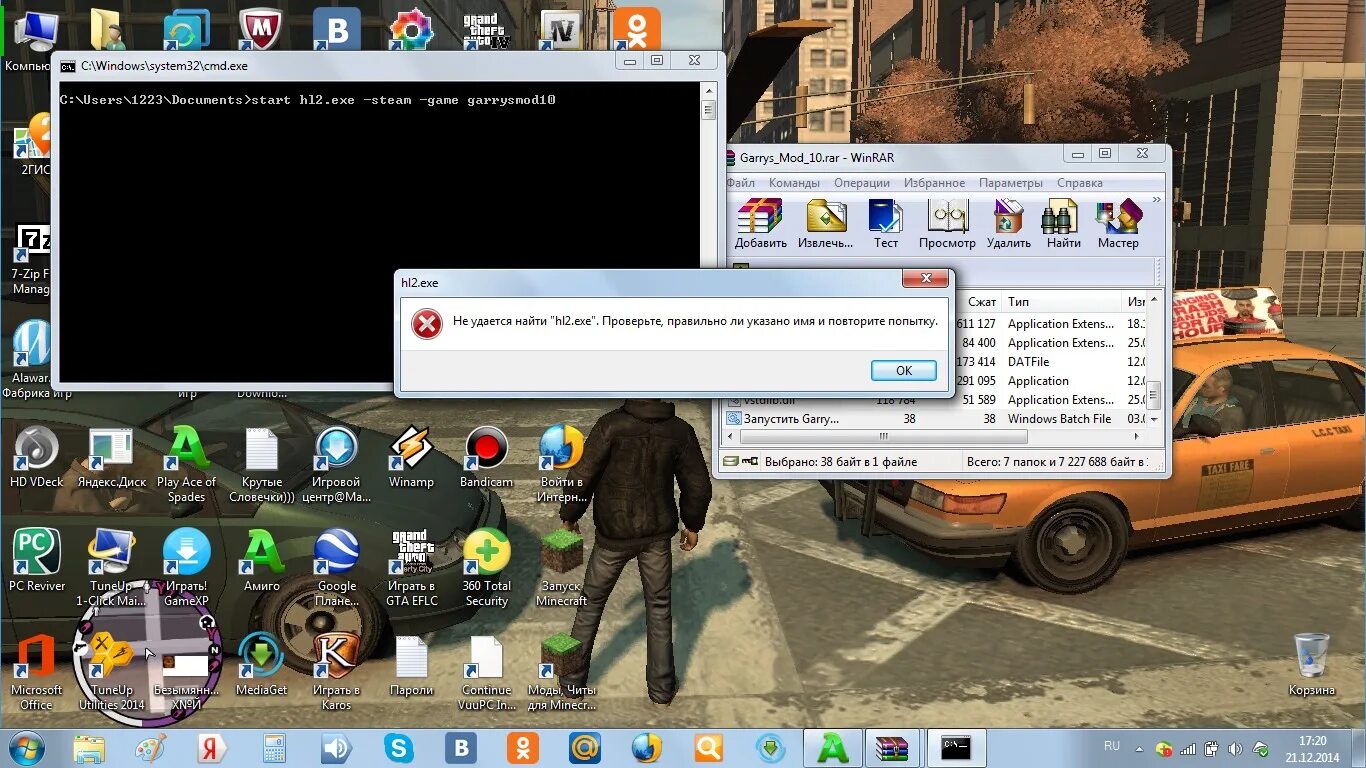This screenshot has width=1366, height=768.
Task: Click the cmd.exe title bar system icon
Action: coord(67,66)
